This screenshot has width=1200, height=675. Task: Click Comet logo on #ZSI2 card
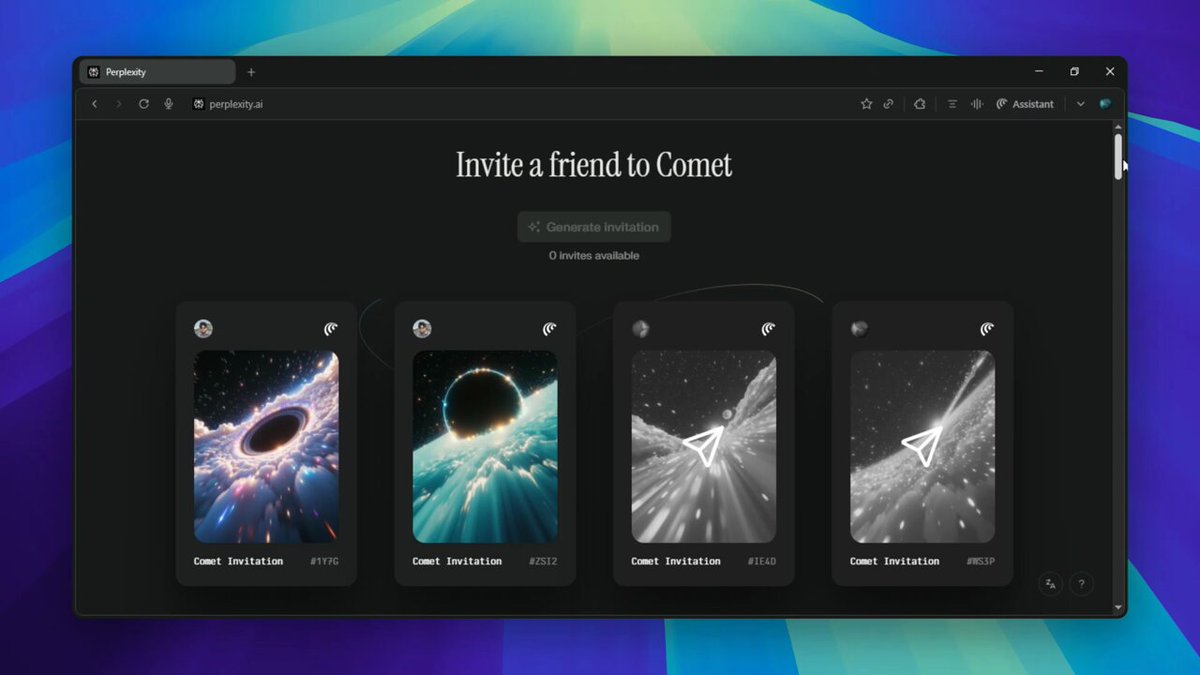click(550, 329)
